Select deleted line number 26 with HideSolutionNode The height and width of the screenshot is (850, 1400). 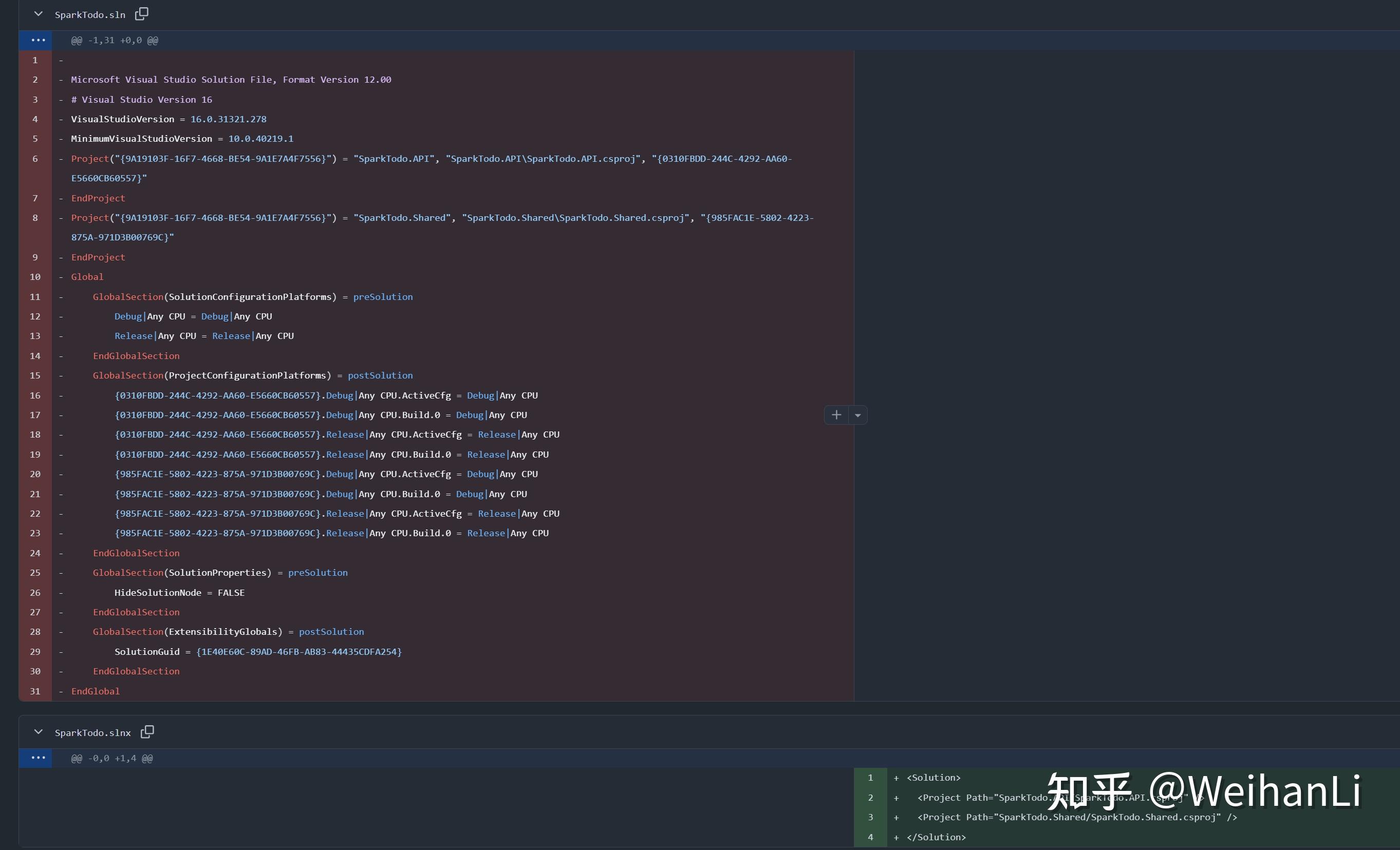pos(35,593)
